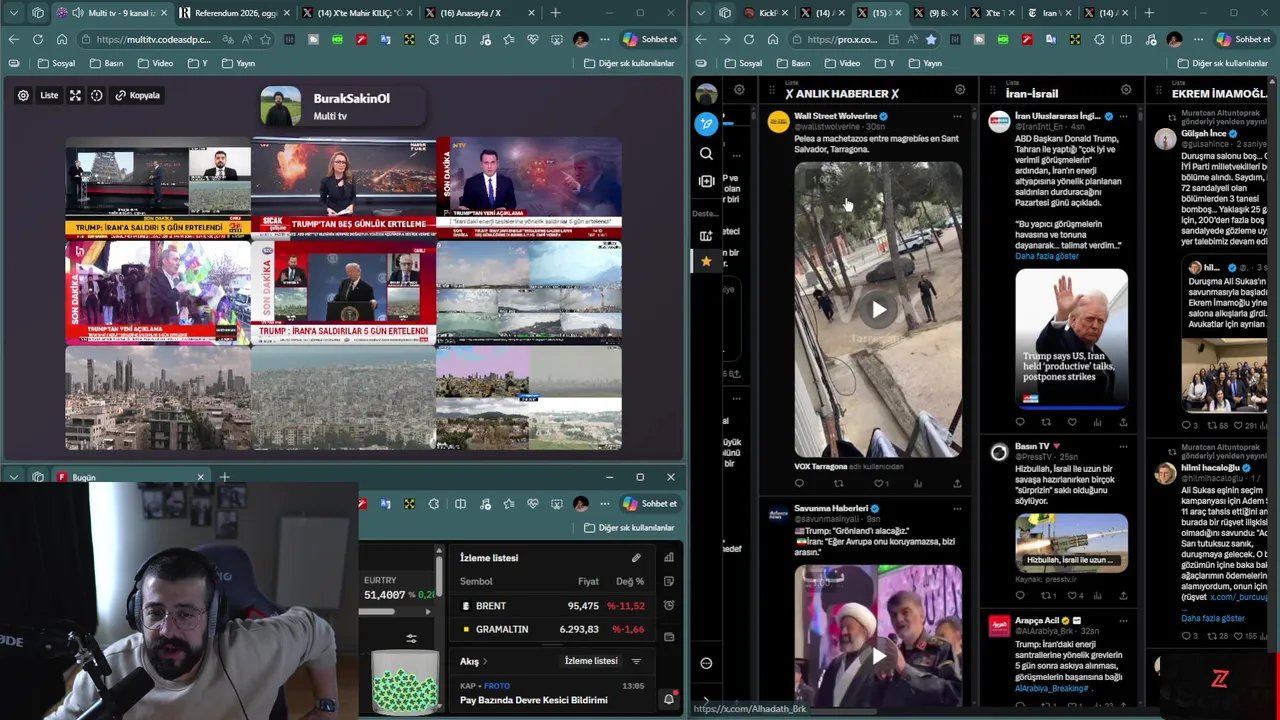Select NTV Trump'tan yeni açıklama stream
1280x720 pixels.
point(529,187)
